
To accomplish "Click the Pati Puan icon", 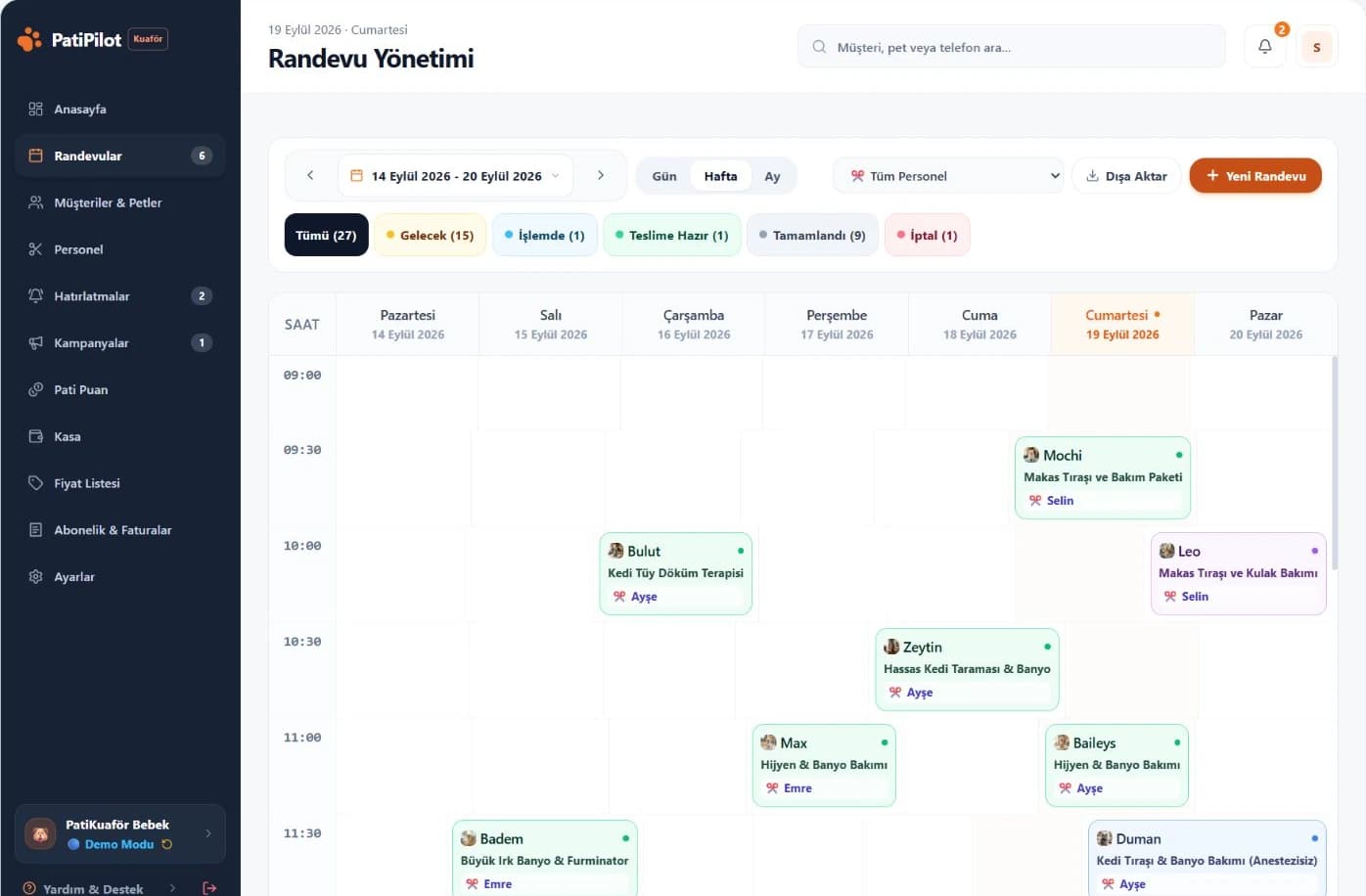I will (x=35, y=389).
